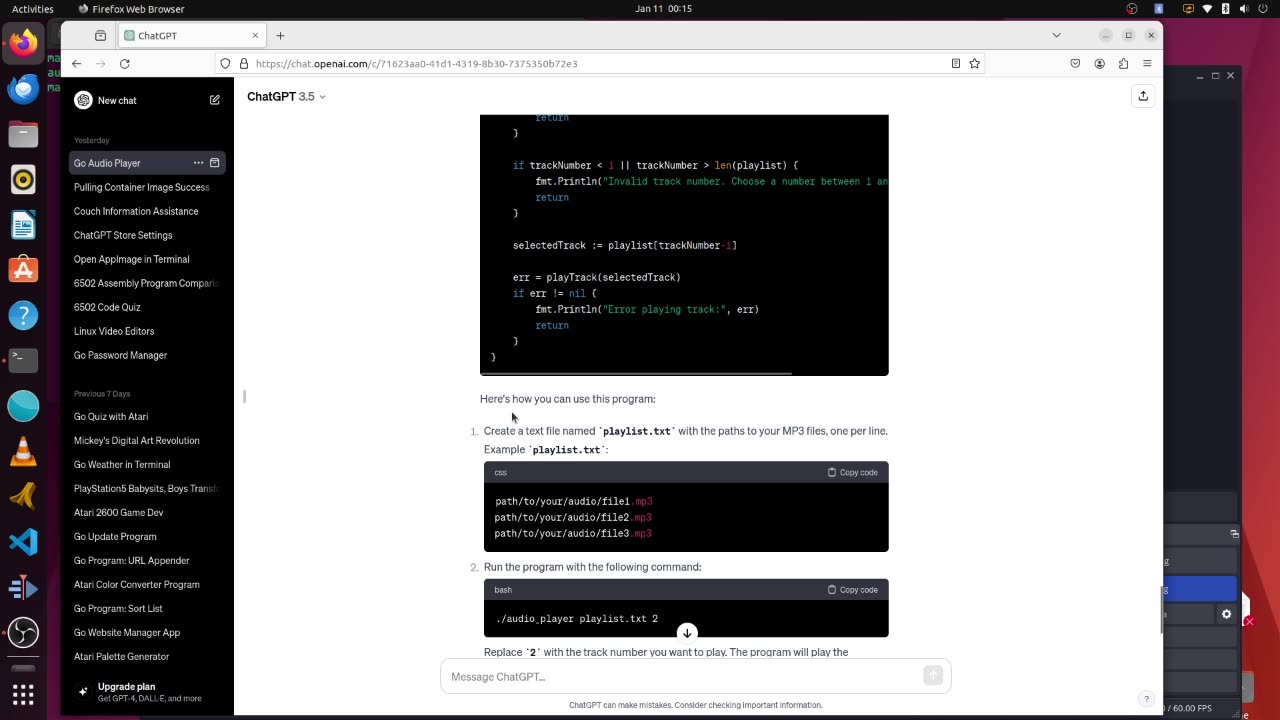
Task: Copy code from the bash code block
Action: pyautogui.click(x=853, y=590)
